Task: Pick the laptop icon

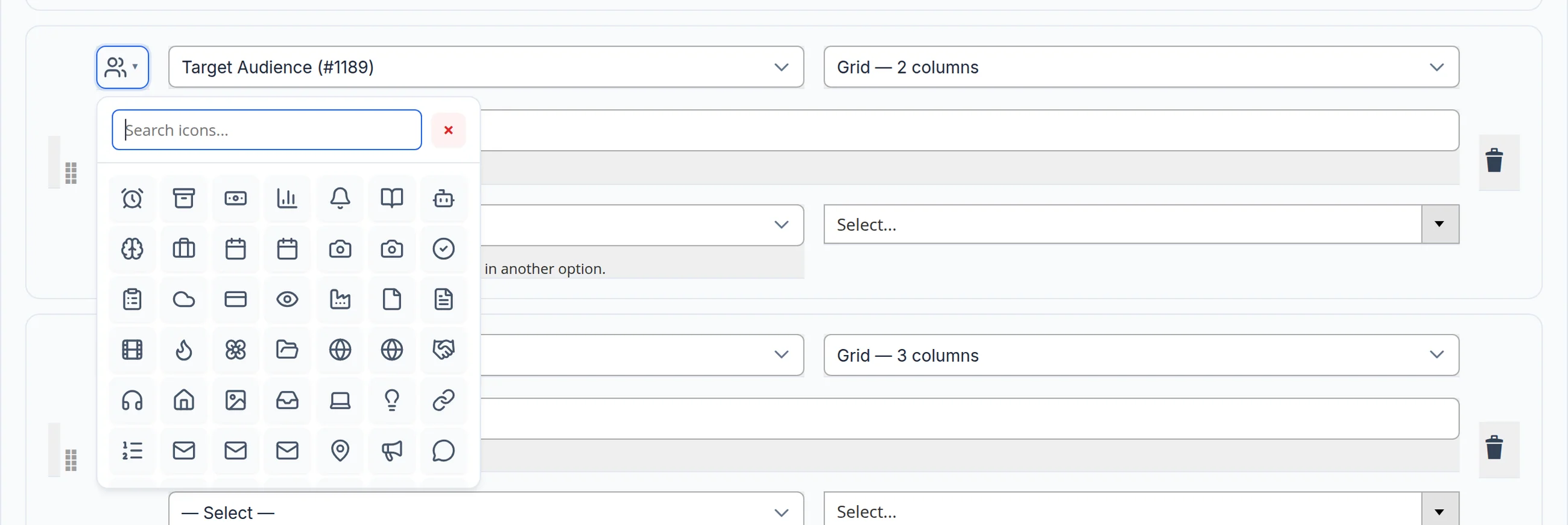Action: 340,400
